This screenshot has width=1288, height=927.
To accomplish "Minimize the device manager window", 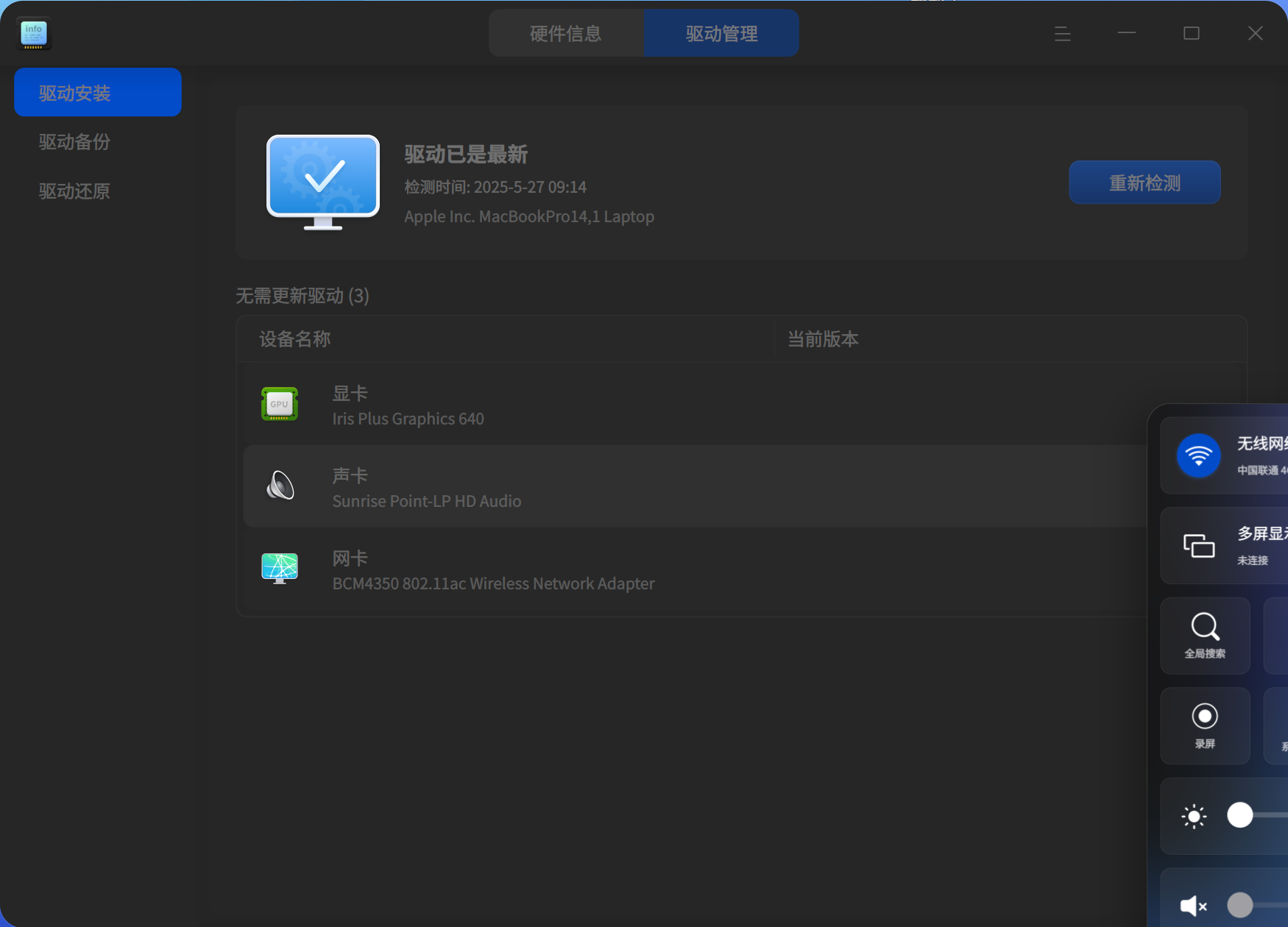I will pos(1127,33).
